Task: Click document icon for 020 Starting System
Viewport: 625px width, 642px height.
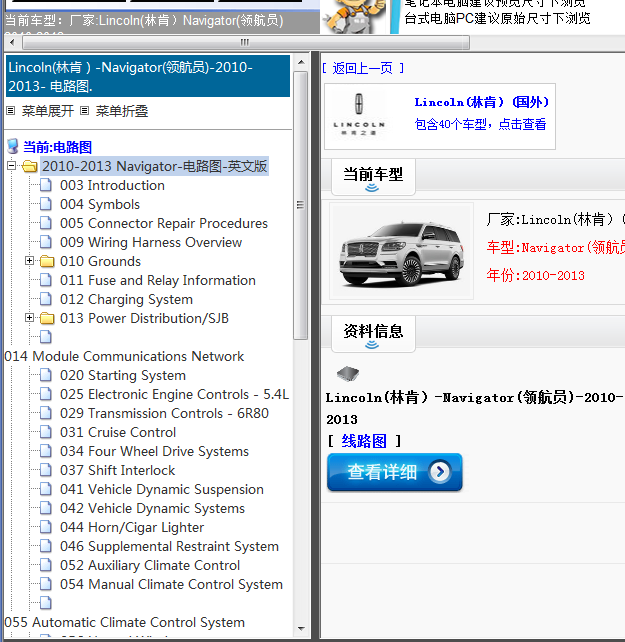Action: click(46, 375)
